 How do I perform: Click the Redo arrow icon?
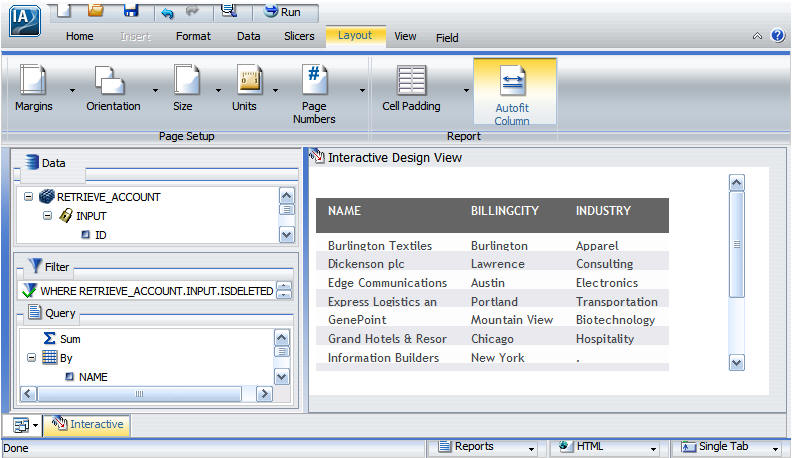click(x=192, y=10)
